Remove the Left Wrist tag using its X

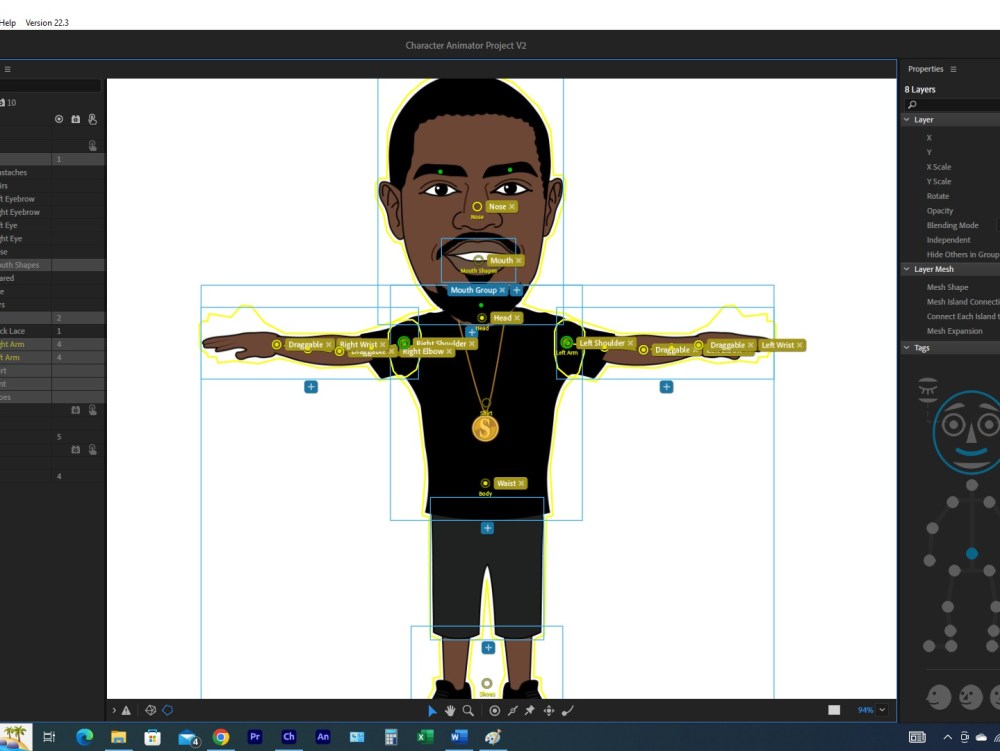click(799, 345)
